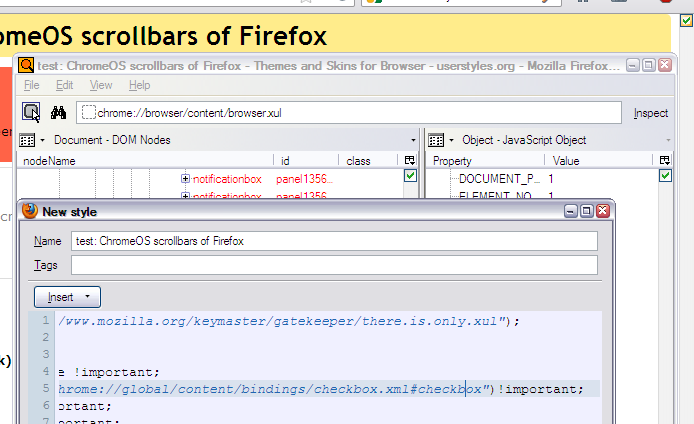Click into the style Name text field
The image size is (694, 424).
coord(334,241)
